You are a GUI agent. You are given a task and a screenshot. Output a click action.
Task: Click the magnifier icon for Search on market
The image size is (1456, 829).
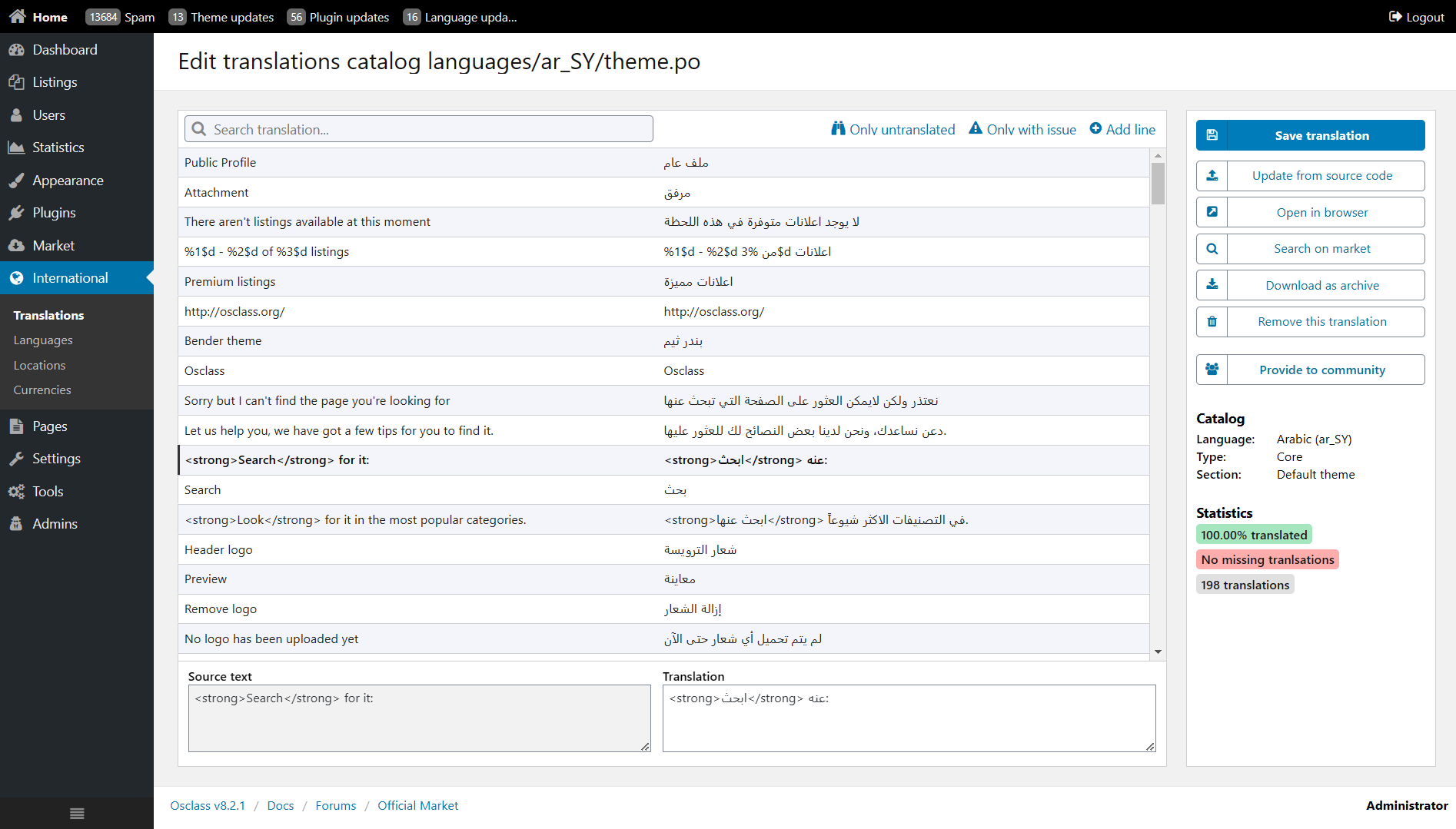1212,249
